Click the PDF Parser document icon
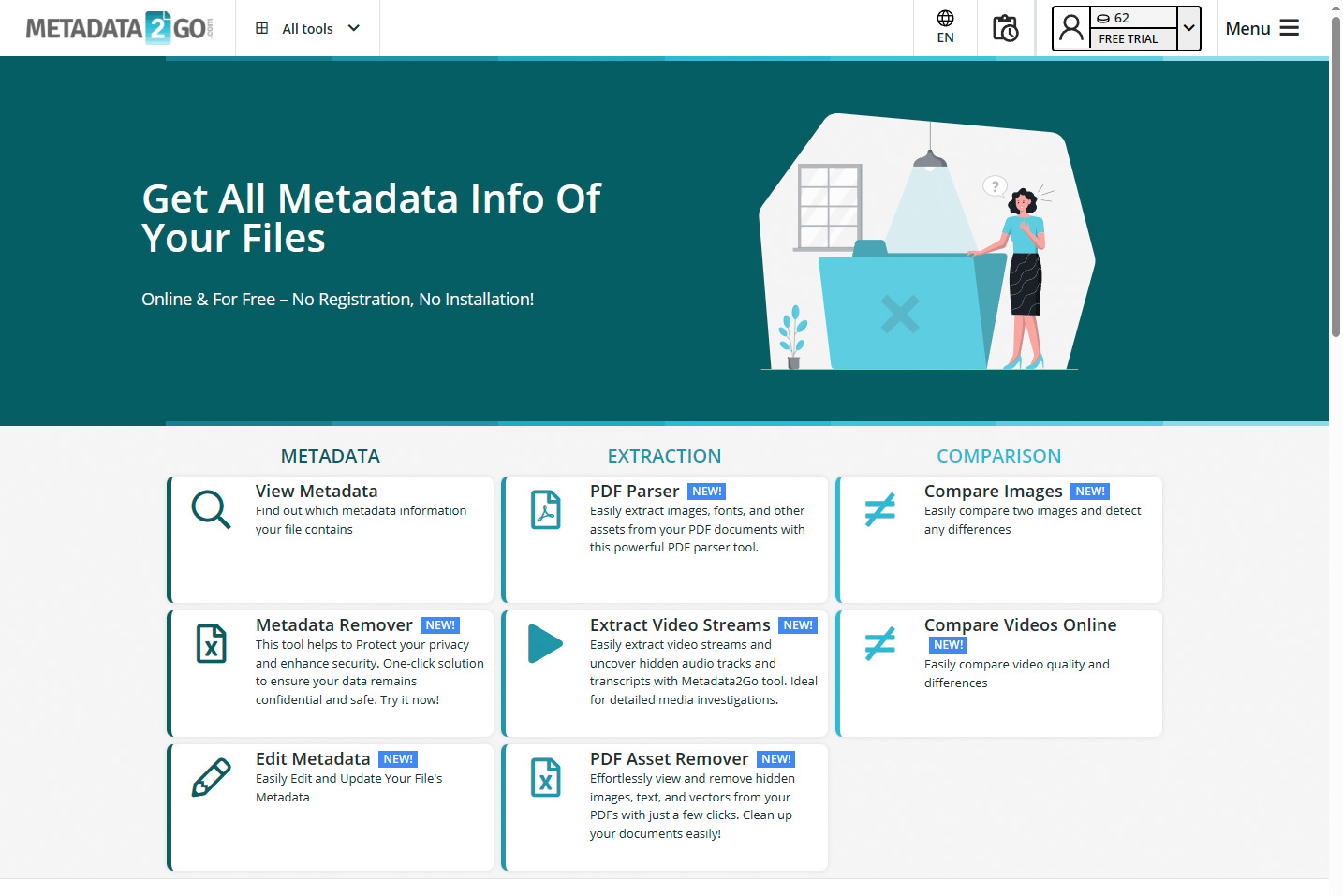The width and height of the screenshot is (1343, 896). click(x=546, y=509)
